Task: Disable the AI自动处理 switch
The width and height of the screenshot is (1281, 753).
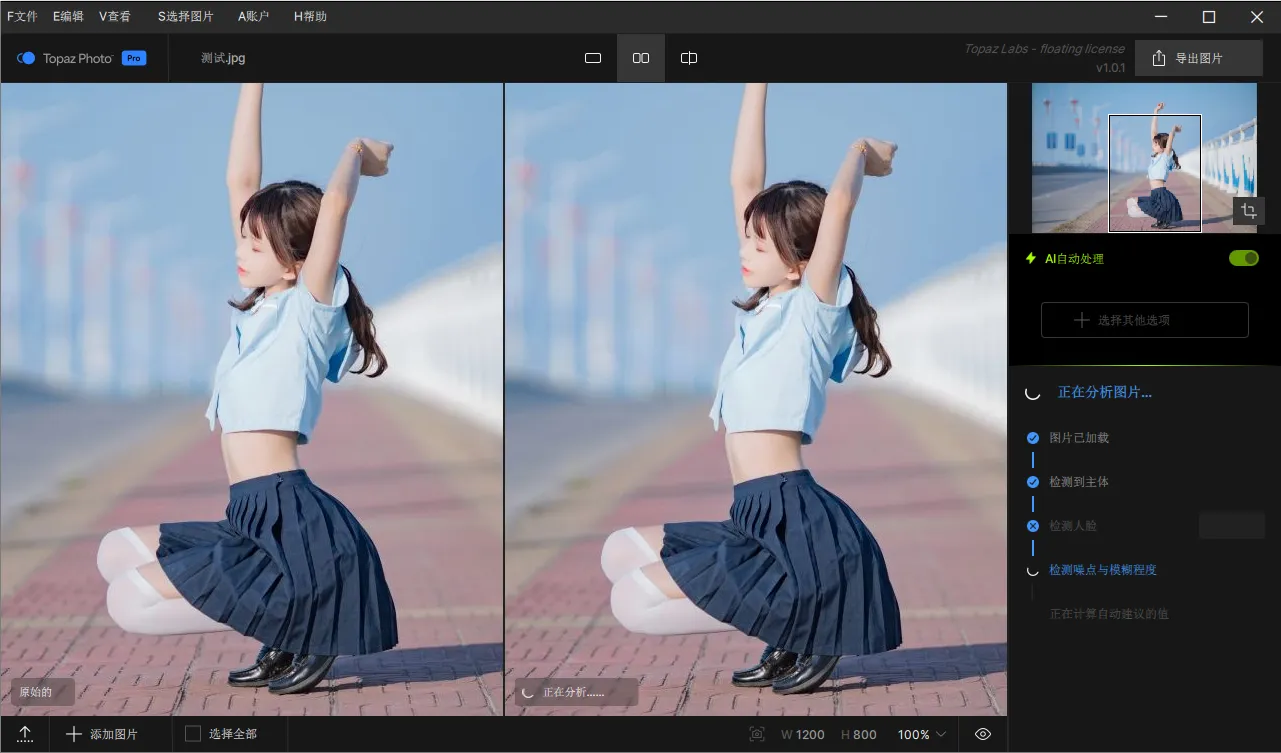Action: click(1243, 258)
